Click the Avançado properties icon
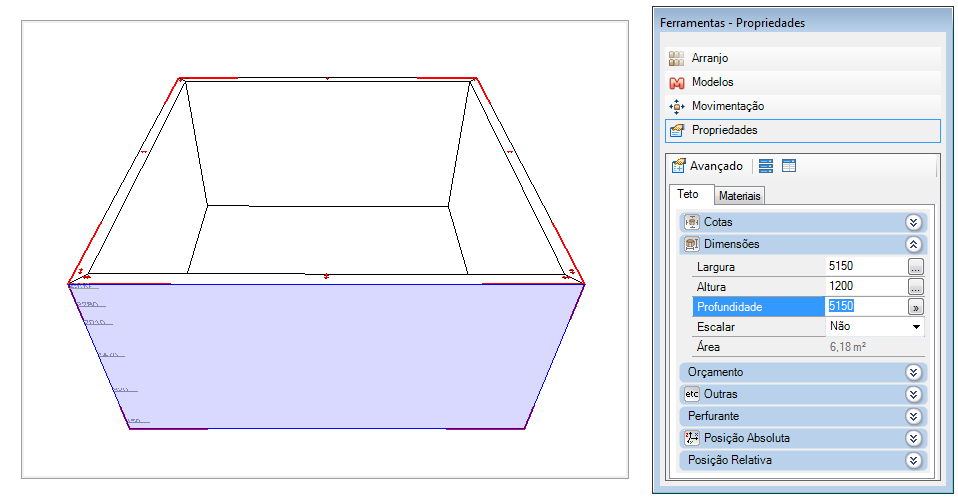The width and height of the screenshot is (958, 501). coord(678,166)
